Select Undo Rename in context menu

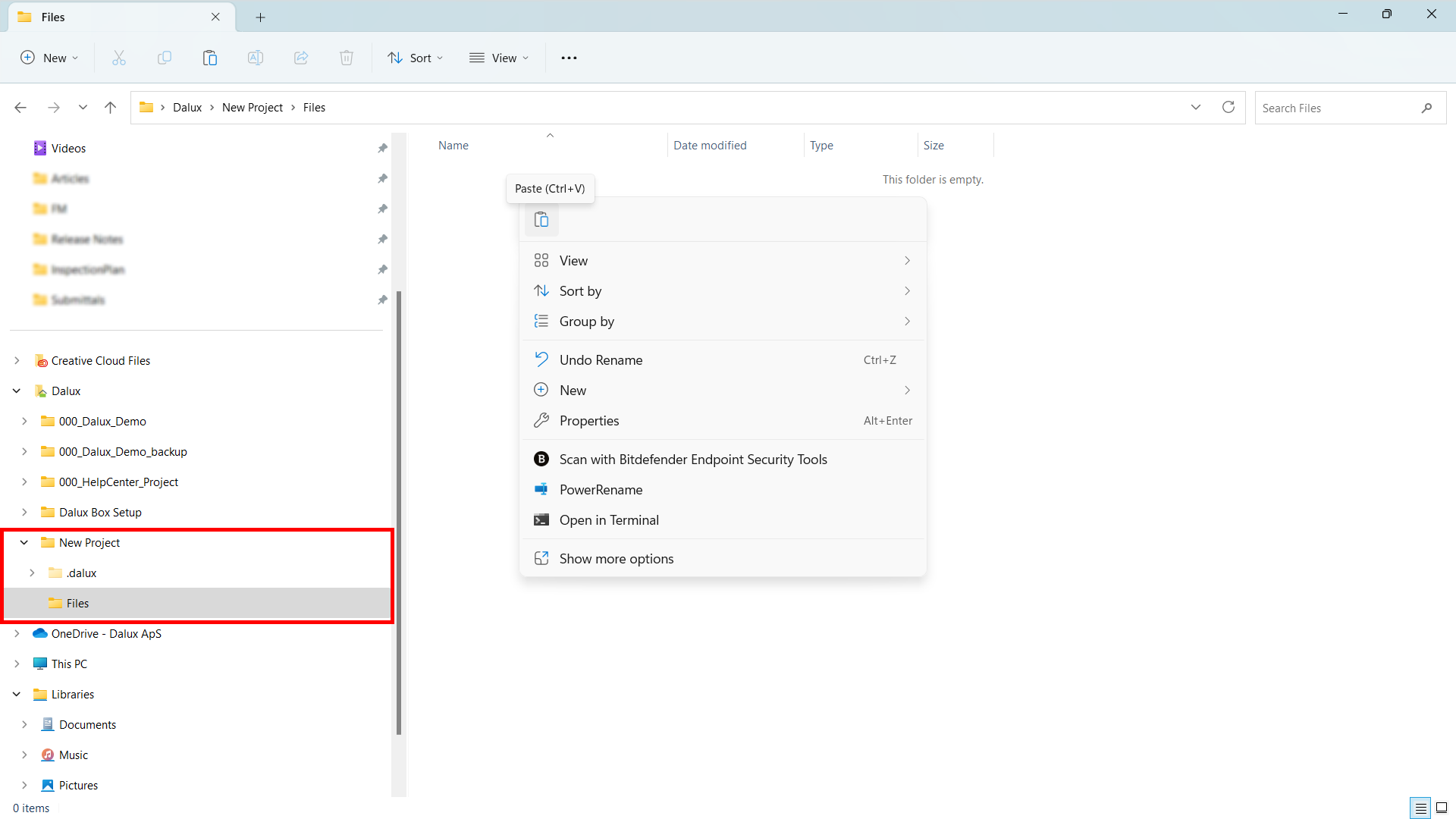coord(601,360)
